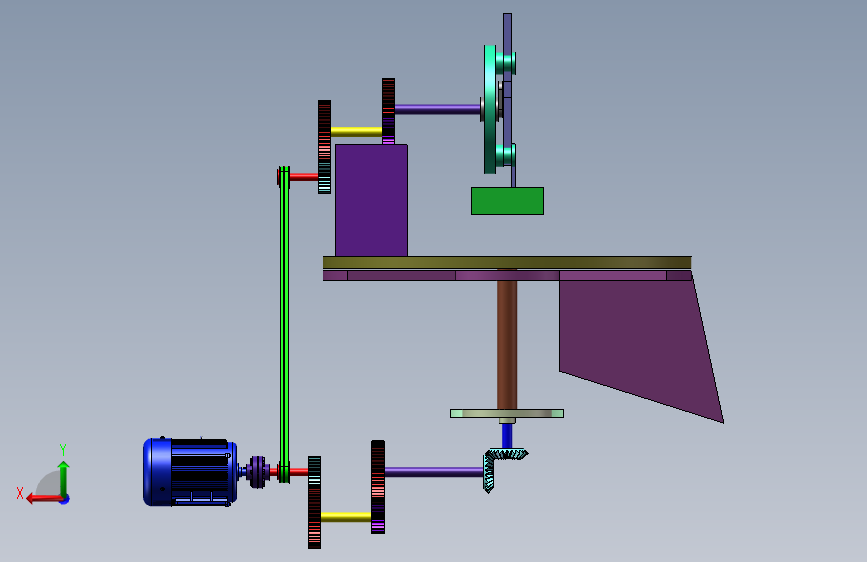Screen dimensions: 867x562
Task: Select the green rectangular block
Action: coord(508,201)
